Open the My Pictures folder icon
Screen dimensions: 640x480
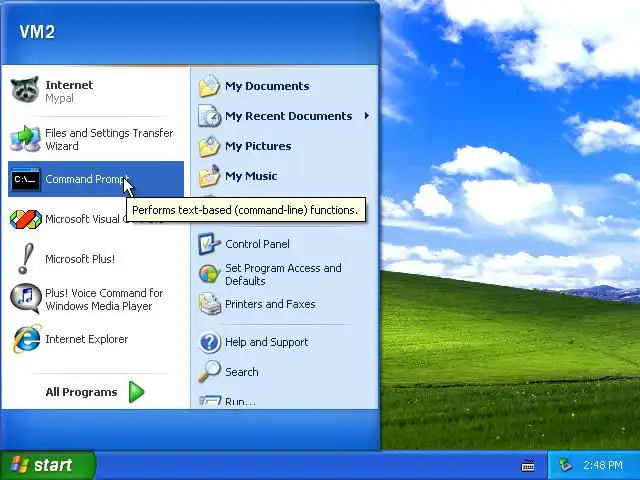[209, 146]
